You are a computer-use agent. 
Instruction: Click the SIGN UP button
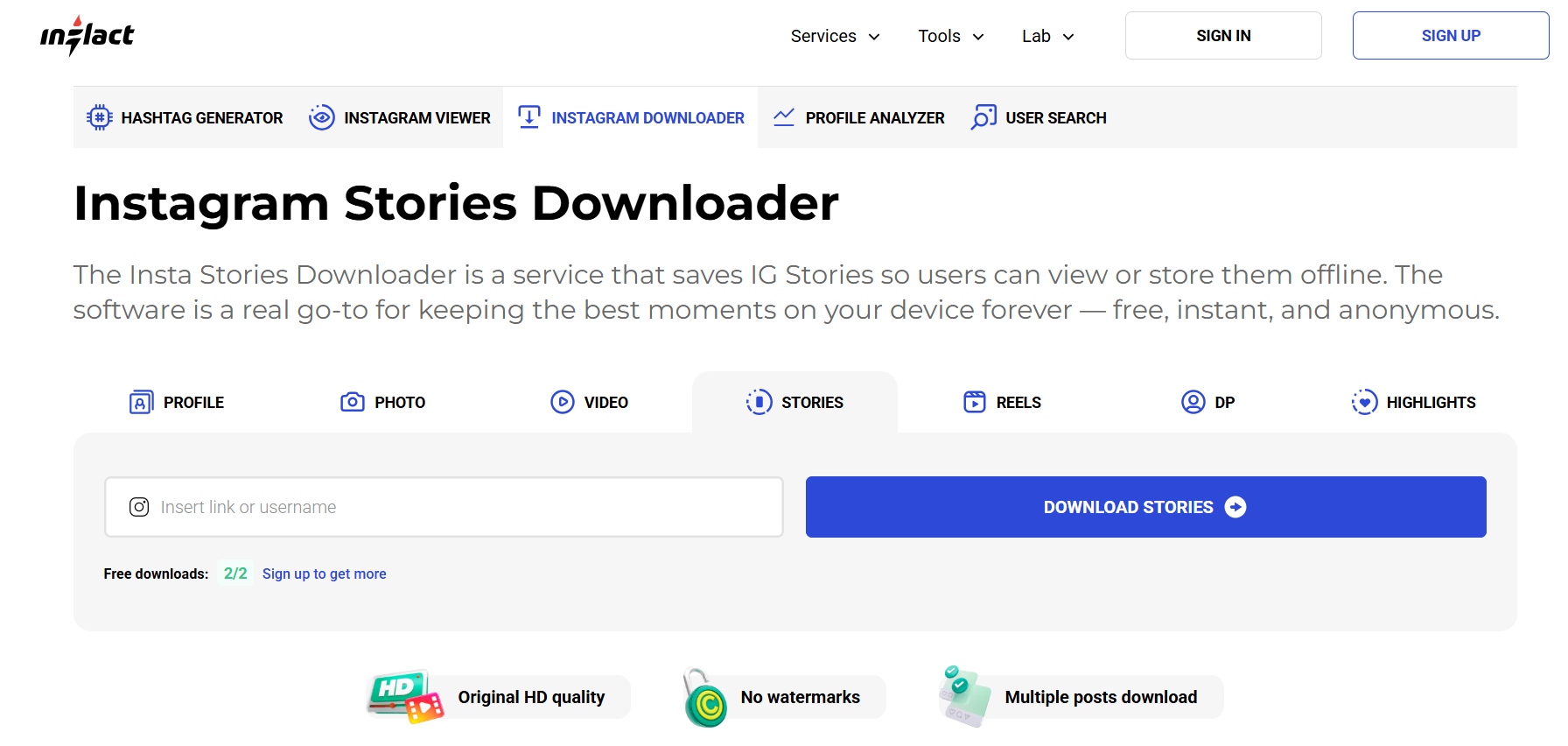(1451, 36)
